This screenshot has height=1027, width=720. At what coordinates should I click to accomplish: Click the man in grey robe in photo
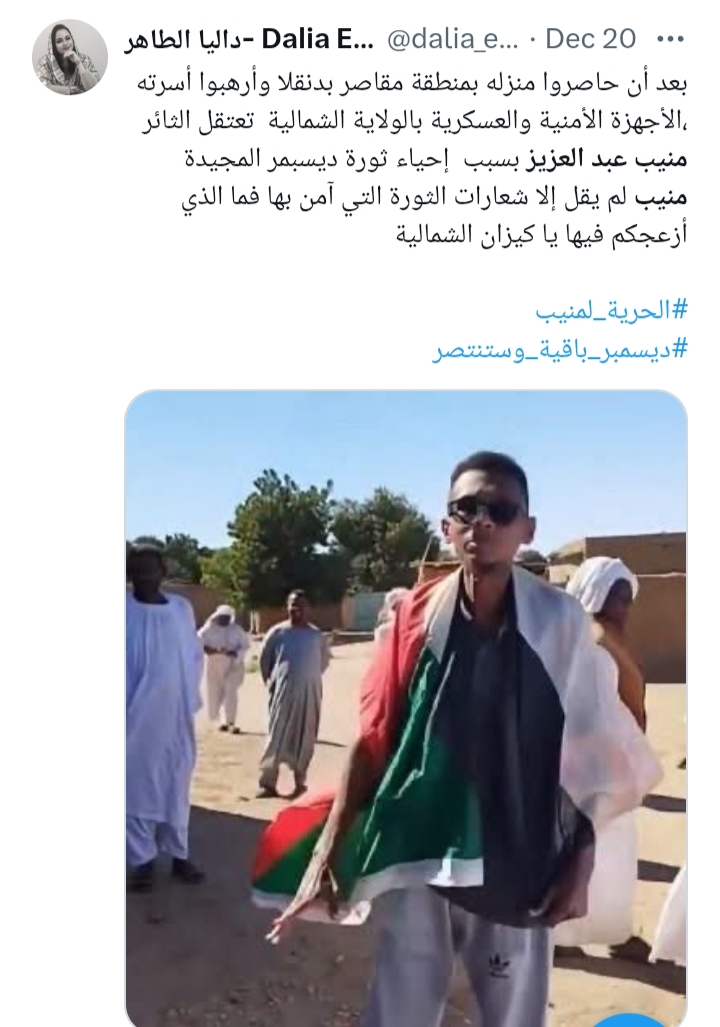[x=292, y=694]
